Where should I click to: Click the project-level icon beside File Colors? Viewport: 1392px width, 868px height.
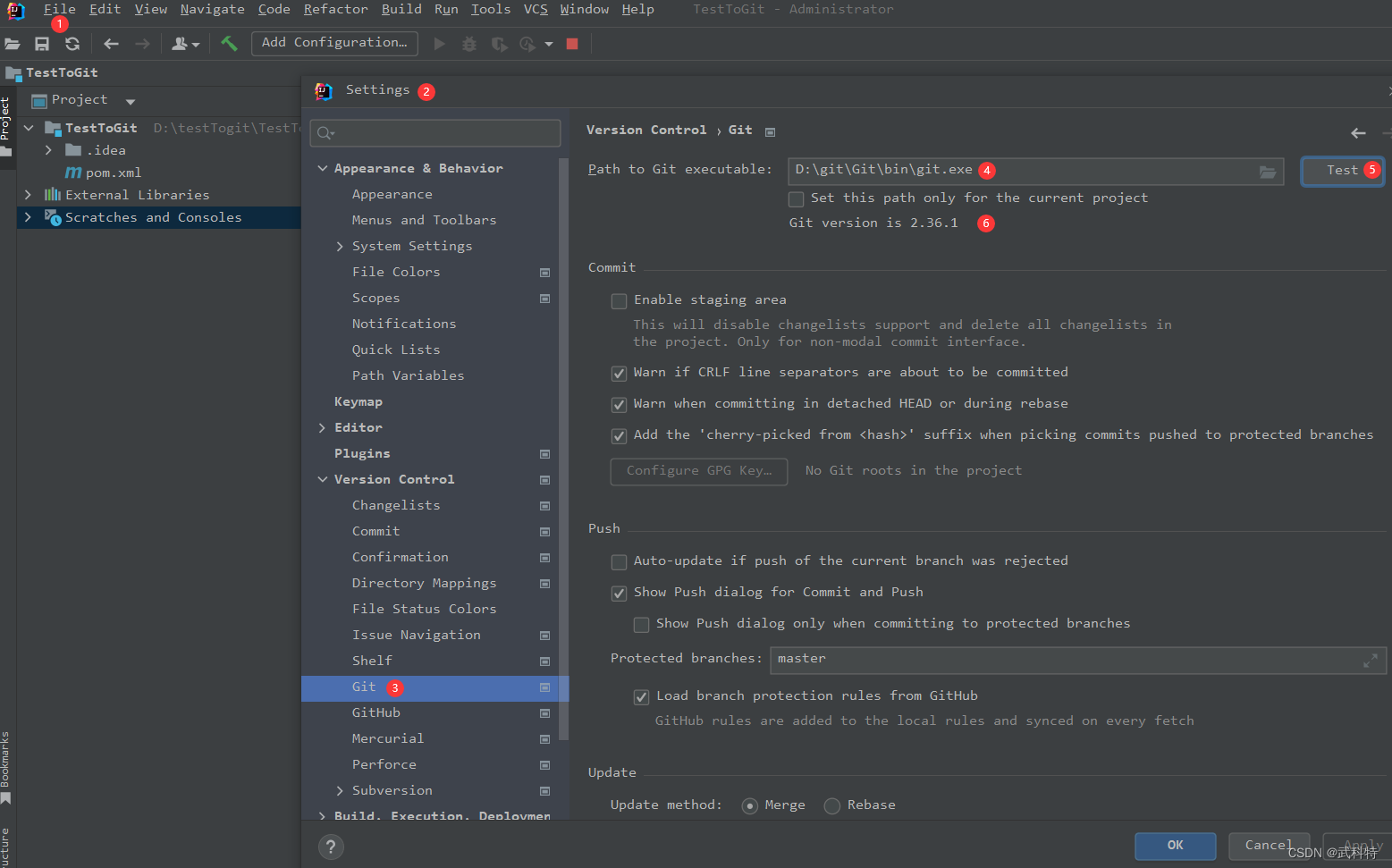(x=544, y=273)
